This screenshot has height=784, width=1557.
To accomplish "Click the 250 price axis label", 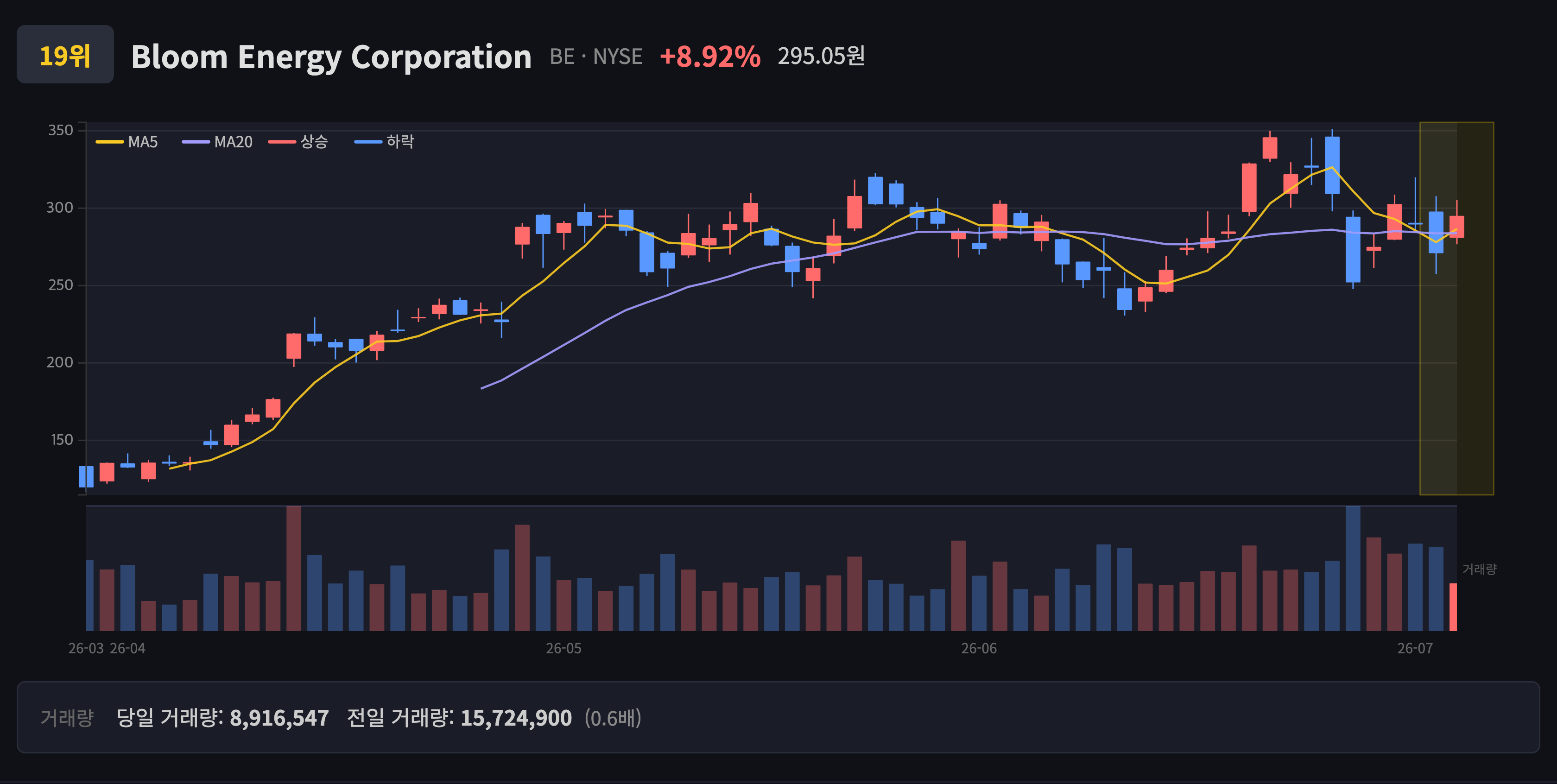I will [60, 285].
